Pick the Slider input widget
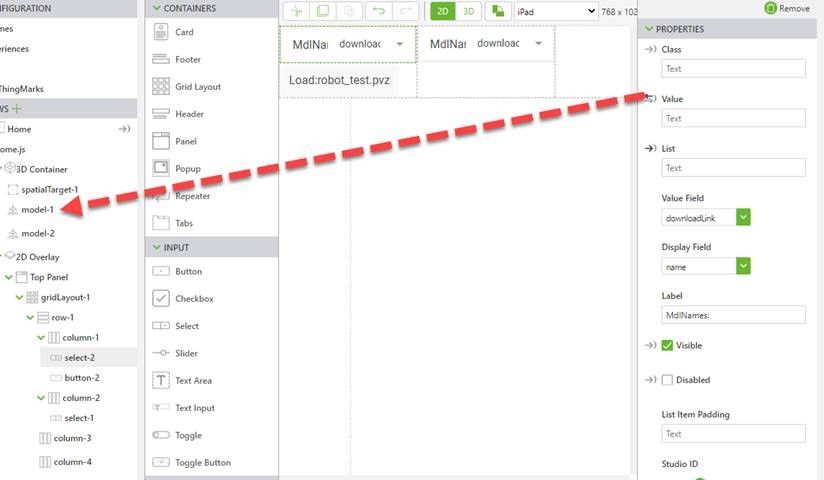Image resolution: width=824 pixels, height=480 pixels. coord(175,353)
